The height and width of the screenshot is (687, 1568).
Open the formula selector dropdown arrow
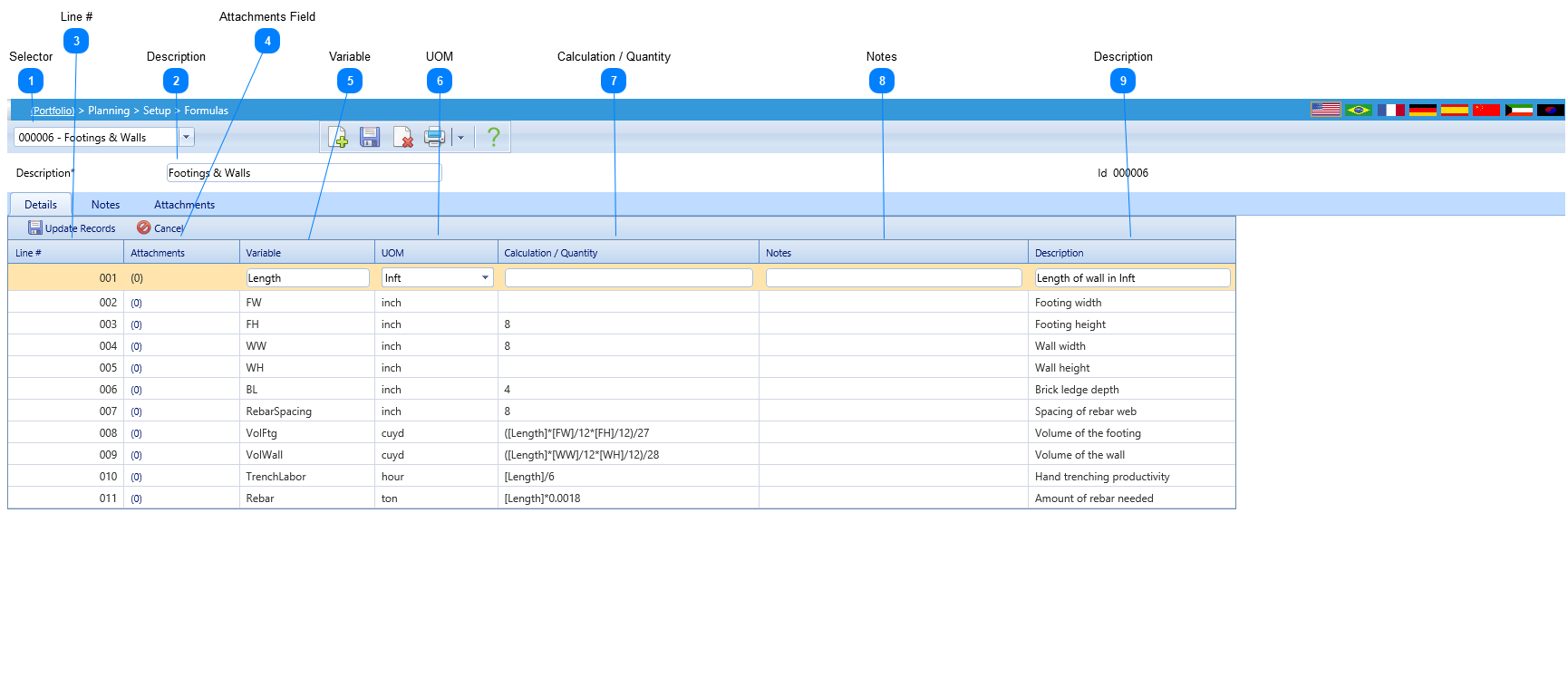186,137
